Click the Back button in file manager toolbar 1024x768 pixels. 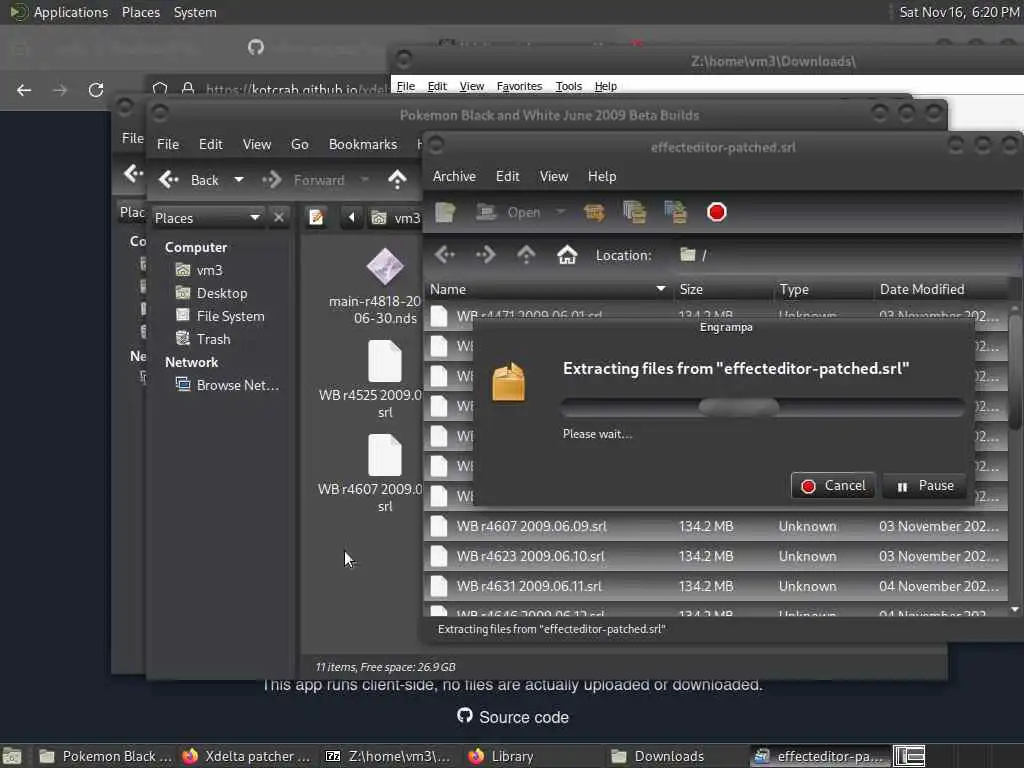point(189,180)
